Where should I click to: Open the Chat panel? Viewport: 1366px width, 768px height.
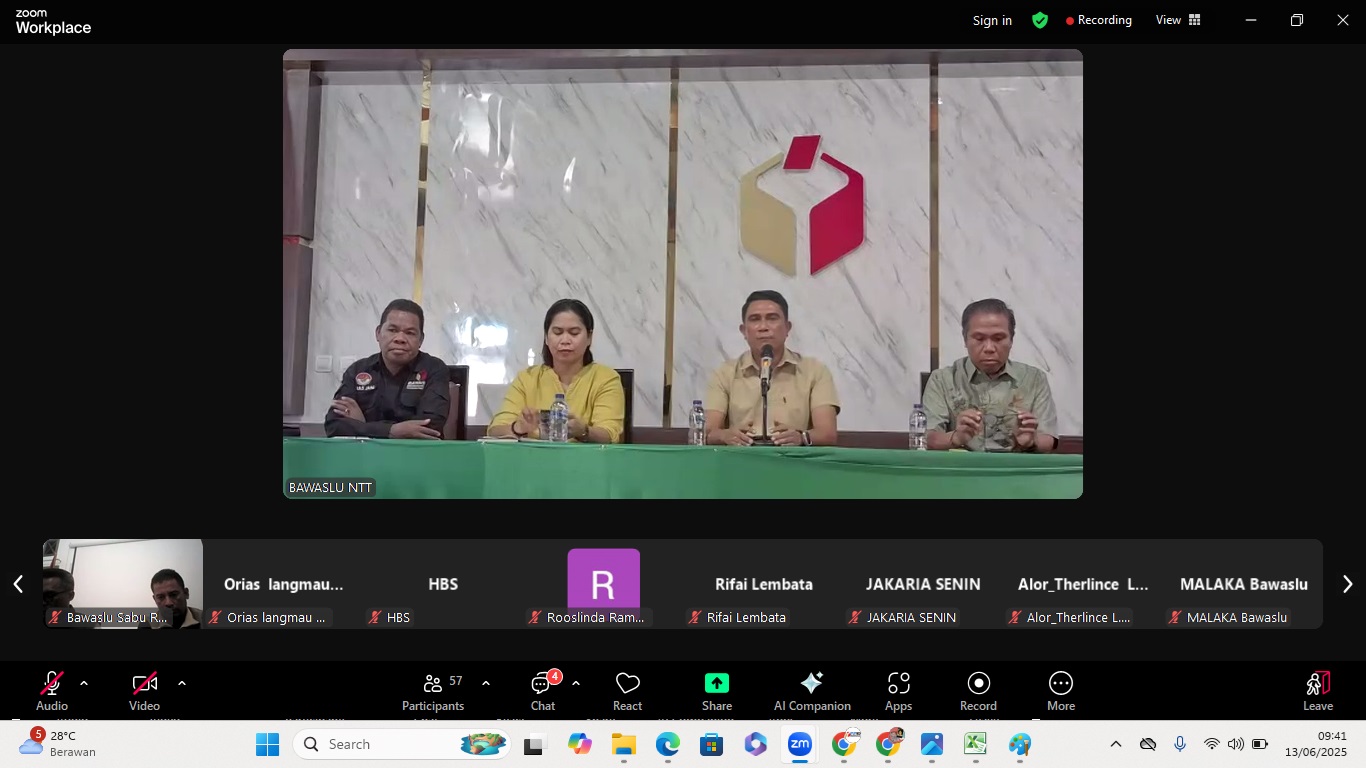(x=543, y=691)
